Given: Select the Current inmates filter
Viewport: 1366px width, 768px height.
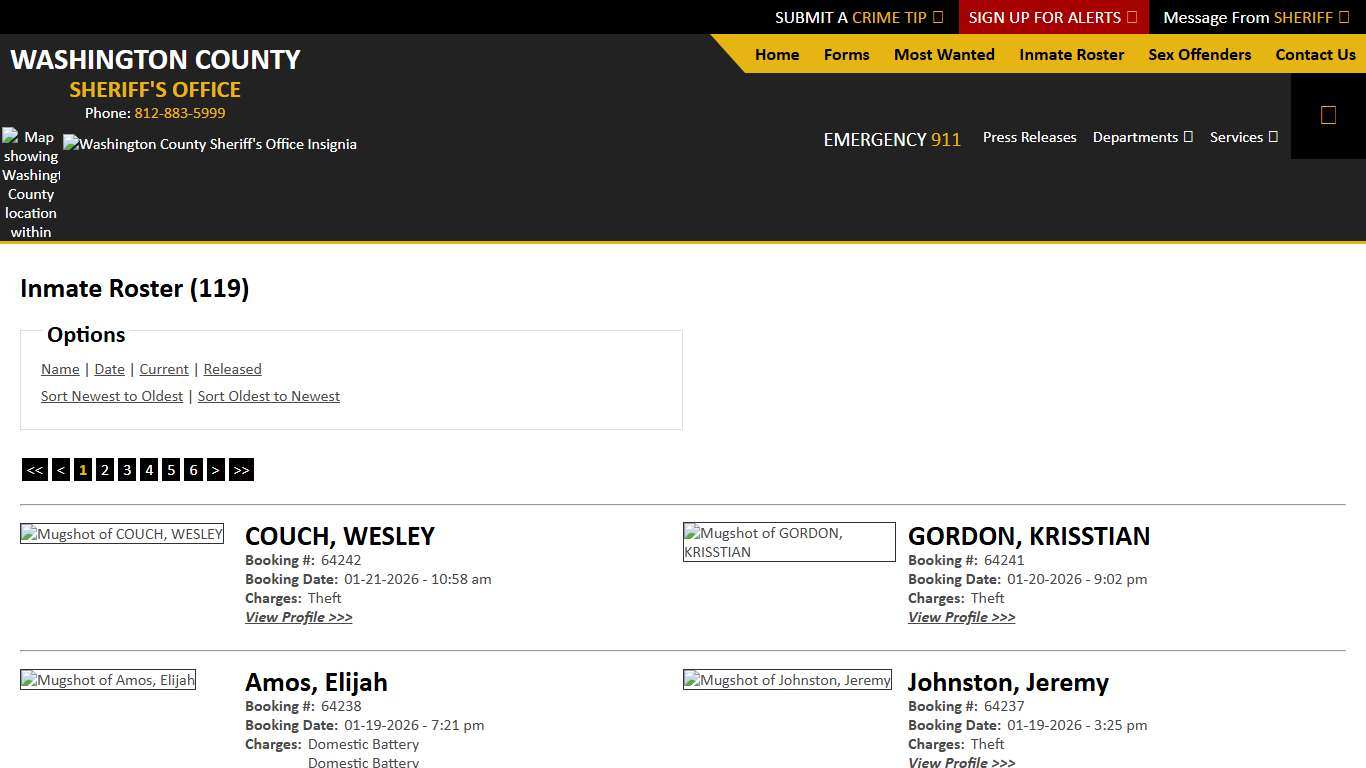Looking at the screenshot, I should [163, 369].
